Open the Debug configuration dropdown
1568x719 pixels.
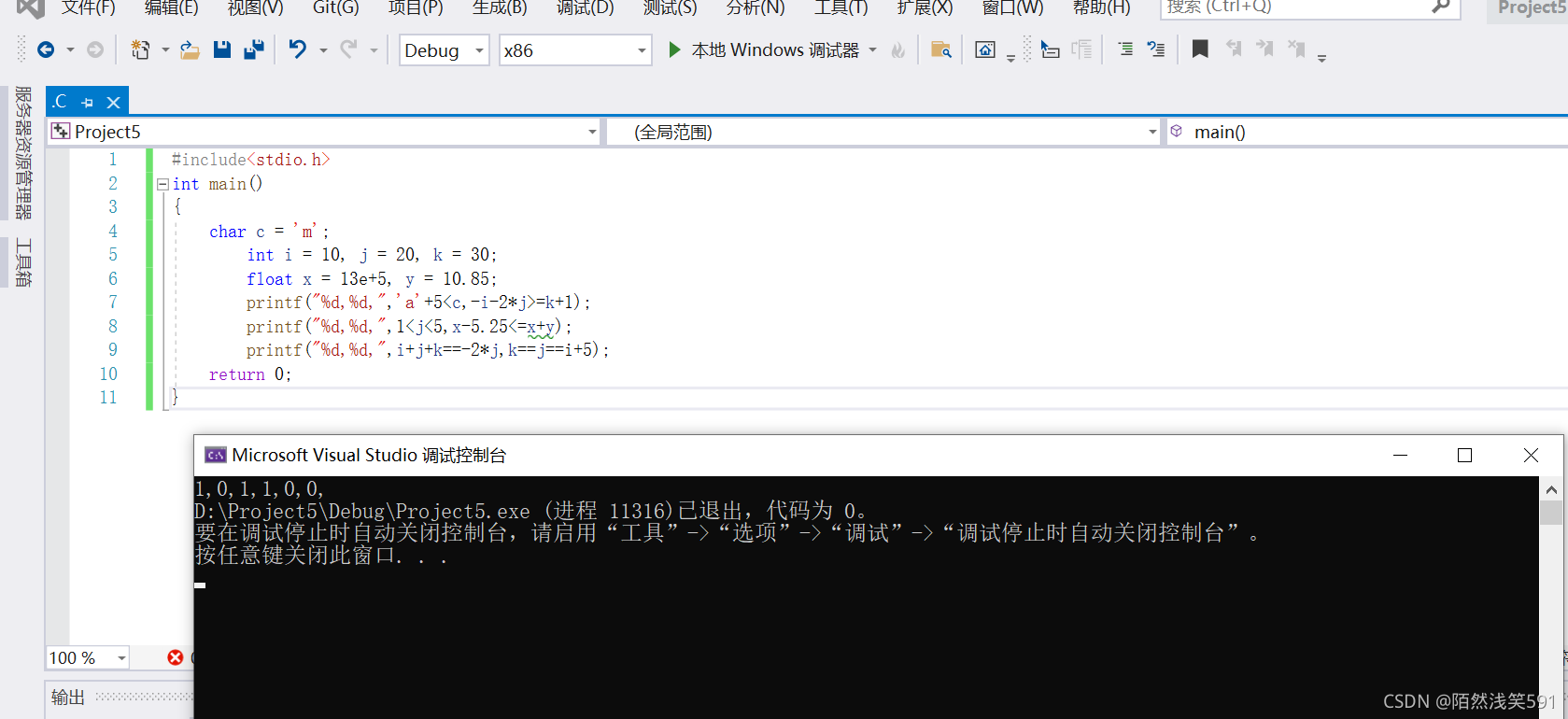(x=444, y=50)
